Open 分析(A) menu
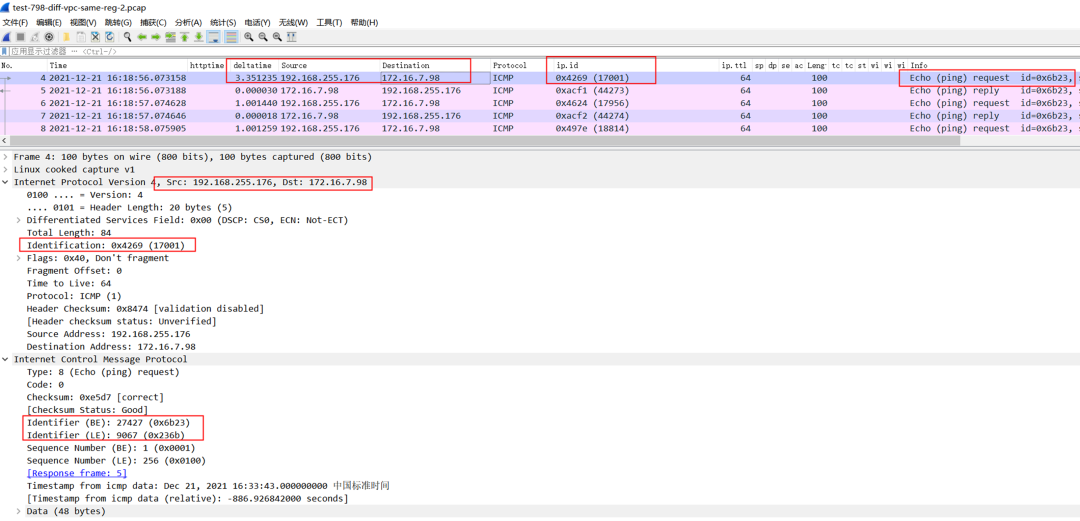Viewport: 1080px width, 521px height. [189, 23]
